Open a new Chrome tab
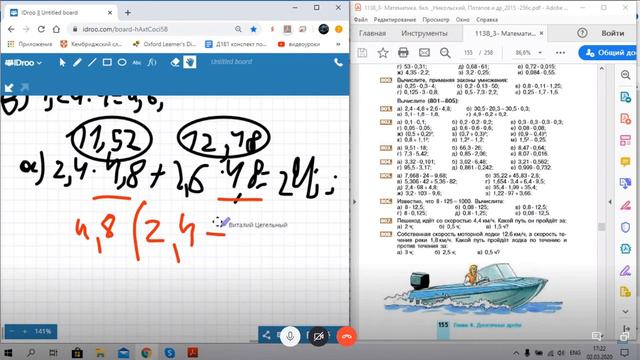 (127, 13)
